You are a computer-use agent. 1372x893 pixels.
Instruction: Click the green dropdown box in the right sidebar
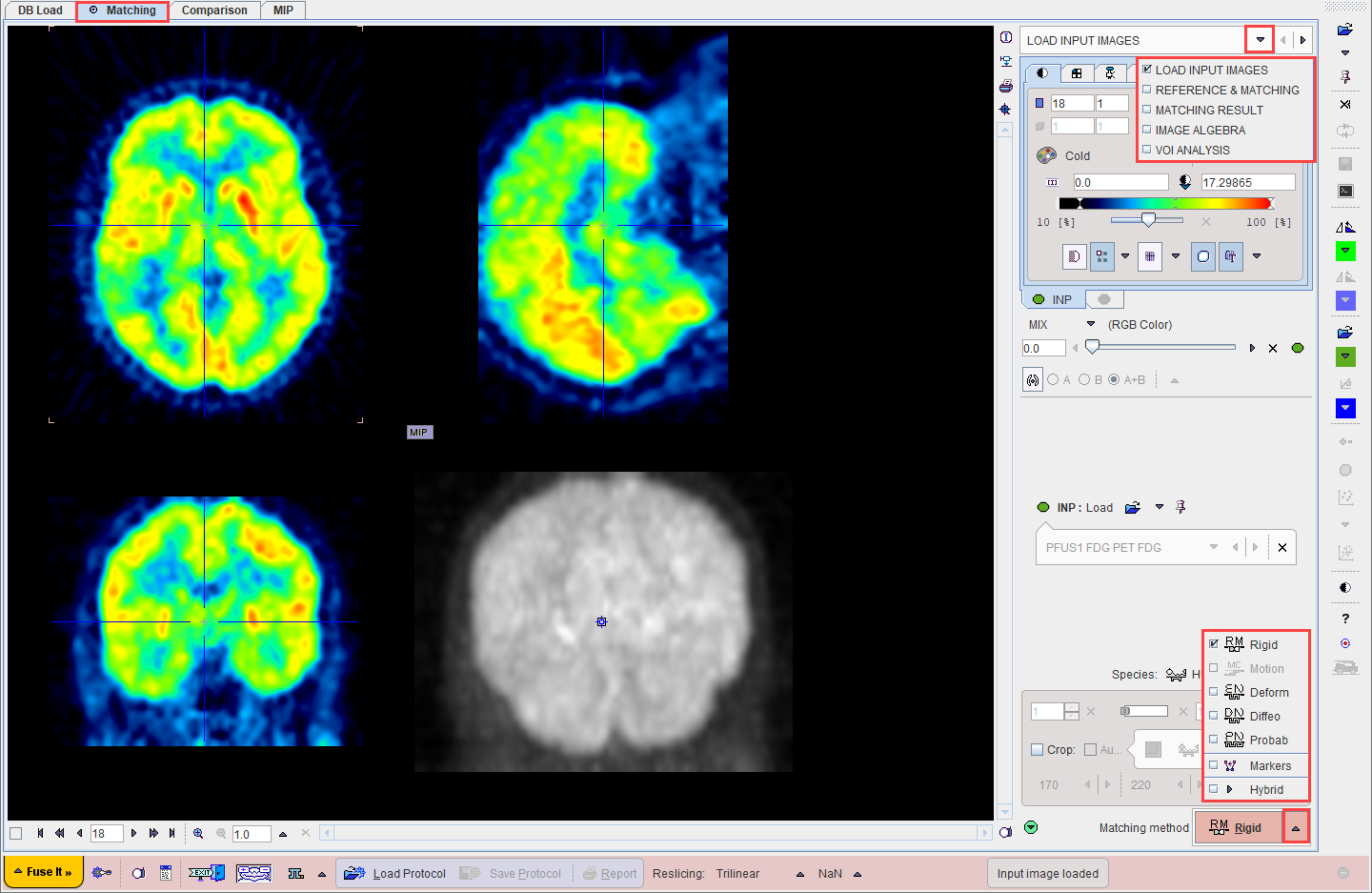(1345, 251)
